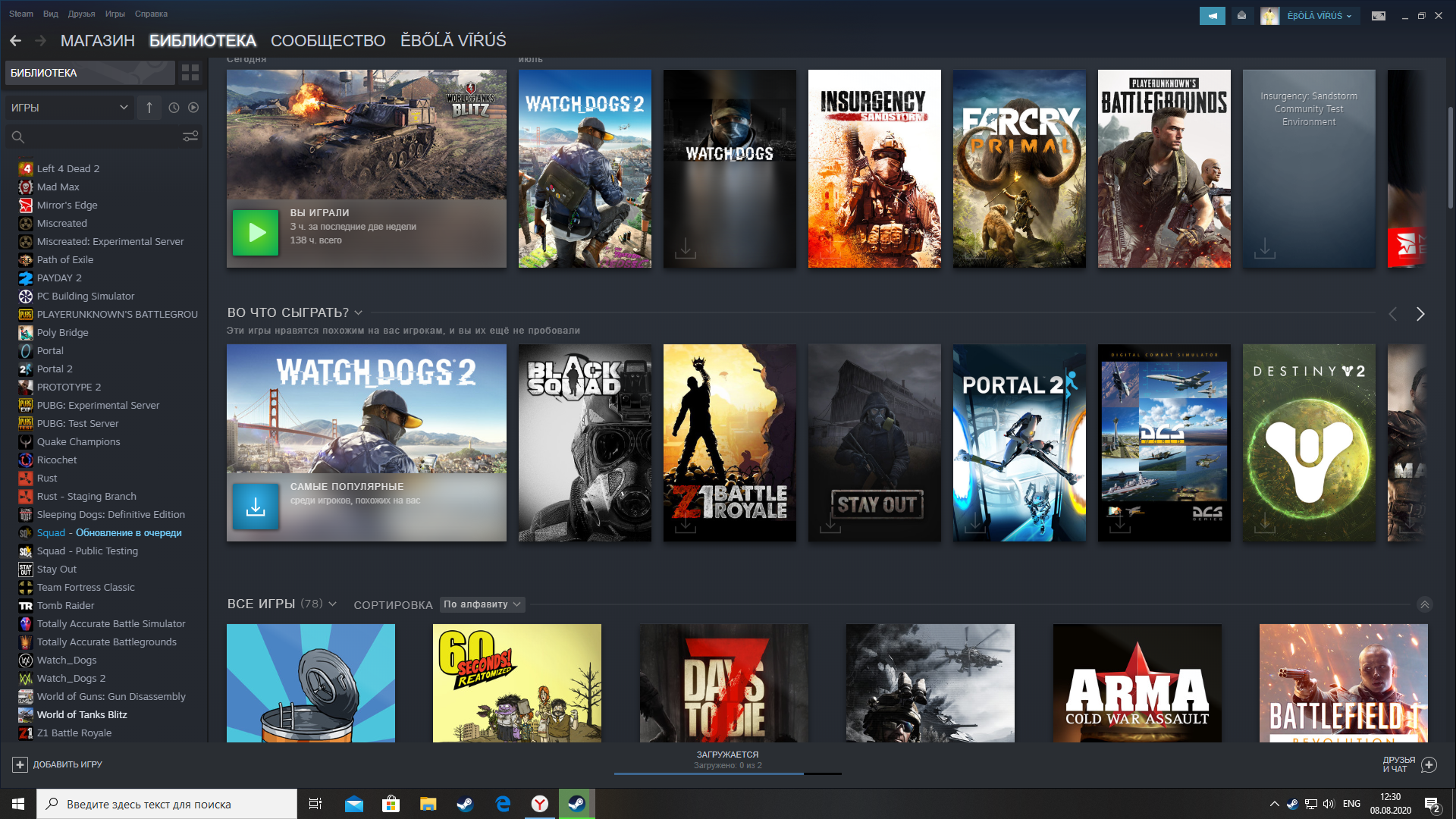Select World of Tanks Blitz in list
The height and width of the screenshot is (819, 1456).
(x=82, y=714)
